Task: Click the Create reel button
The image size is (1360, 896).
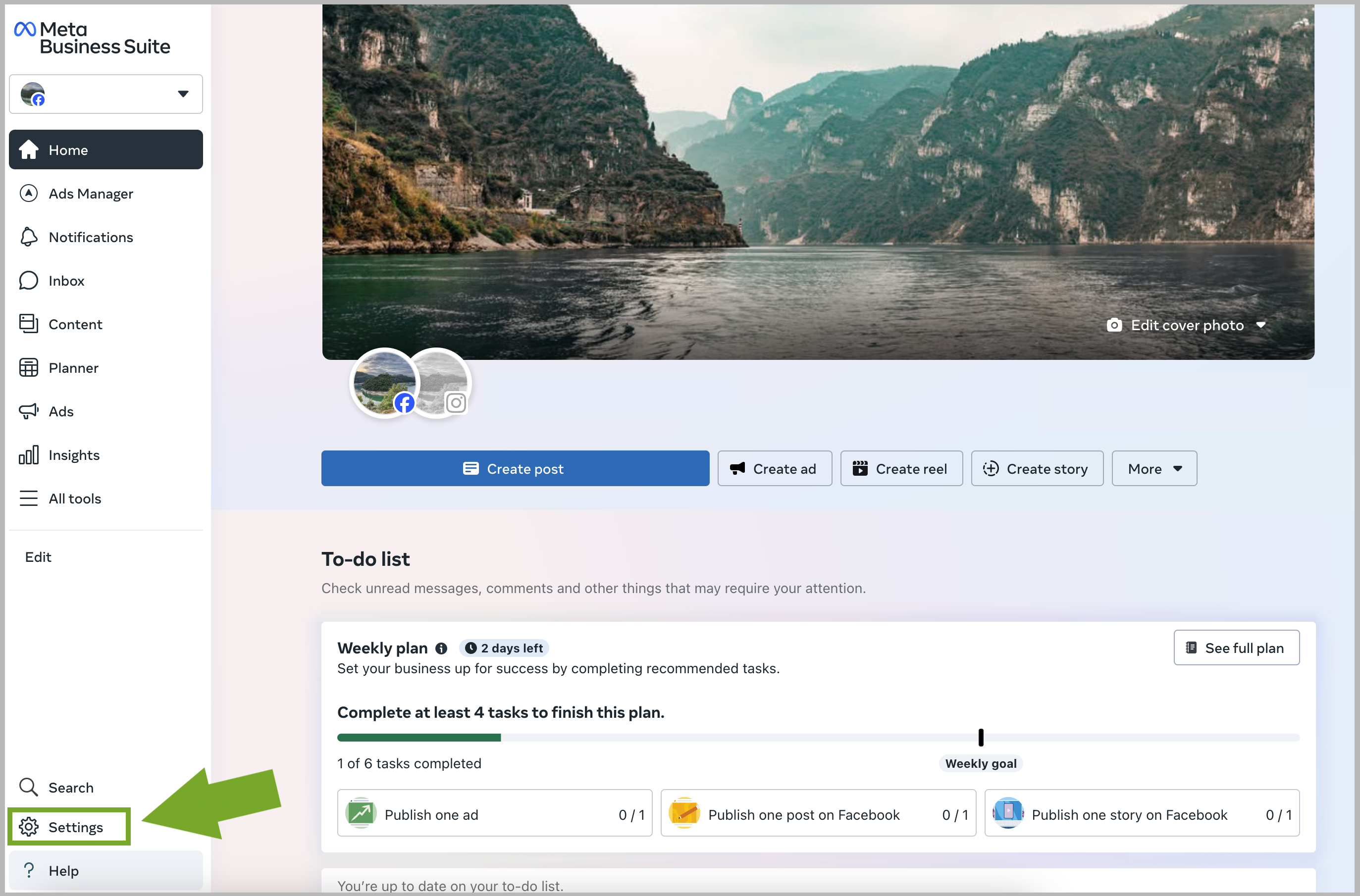Action: coord(901,469)
